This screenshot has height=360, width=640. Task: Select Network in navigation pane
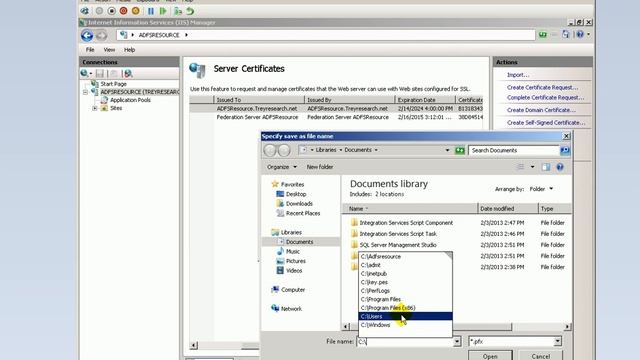[x=291, y=309]
